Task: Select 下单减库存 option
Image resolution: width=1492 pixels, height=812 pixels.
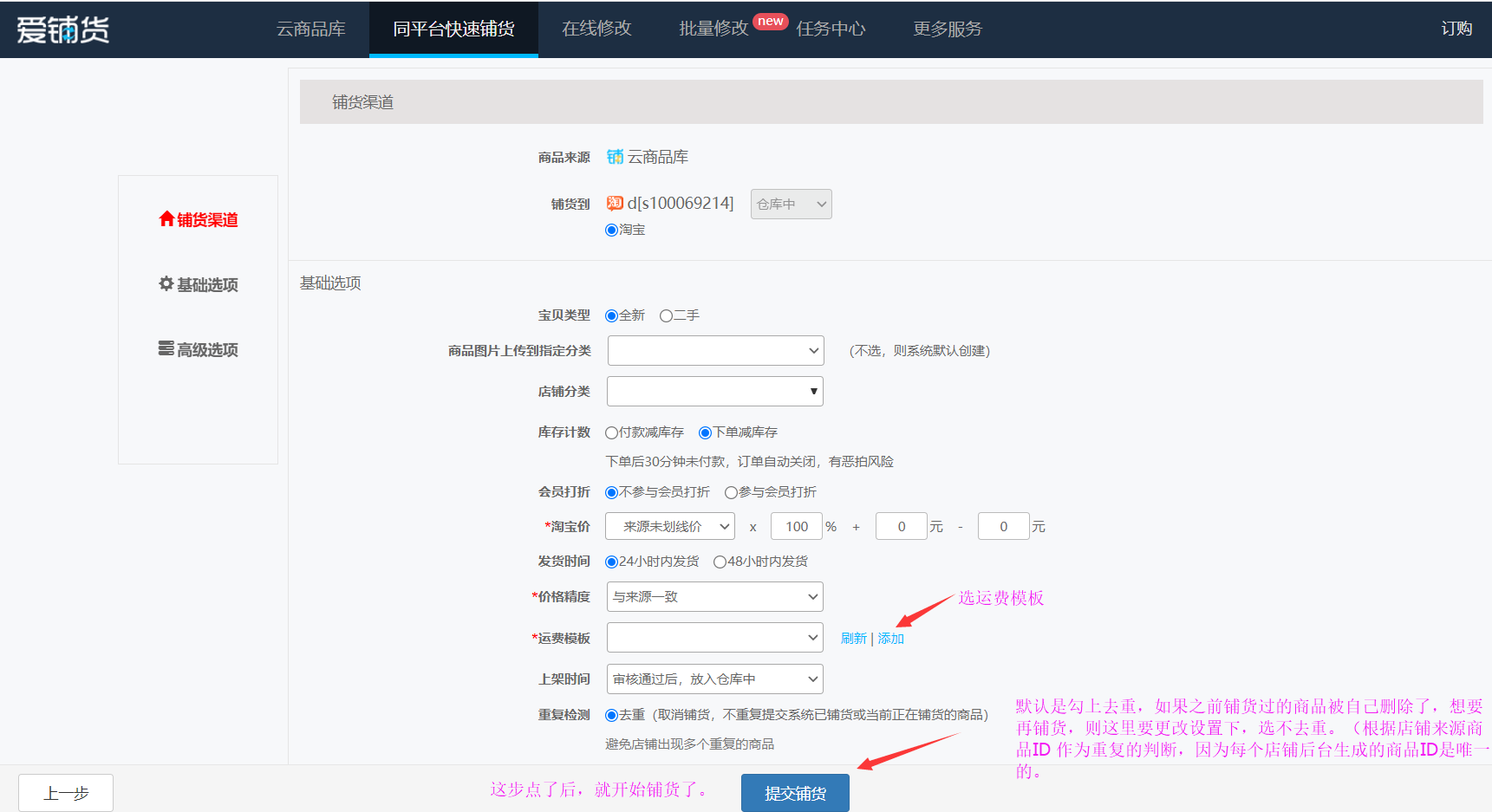Action: click(x=705, y=432)
